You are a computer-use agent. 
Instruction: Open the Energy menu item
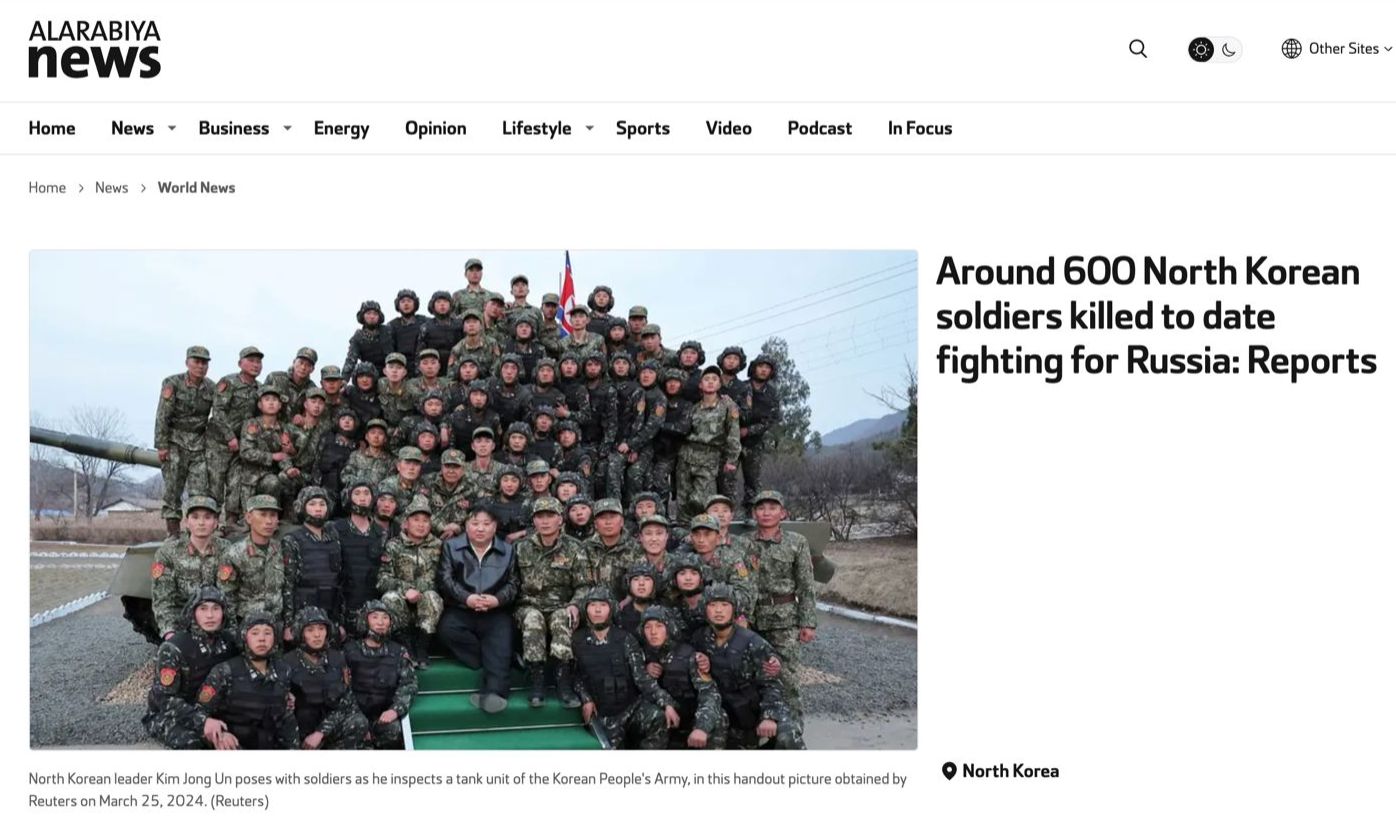point(341,128)
